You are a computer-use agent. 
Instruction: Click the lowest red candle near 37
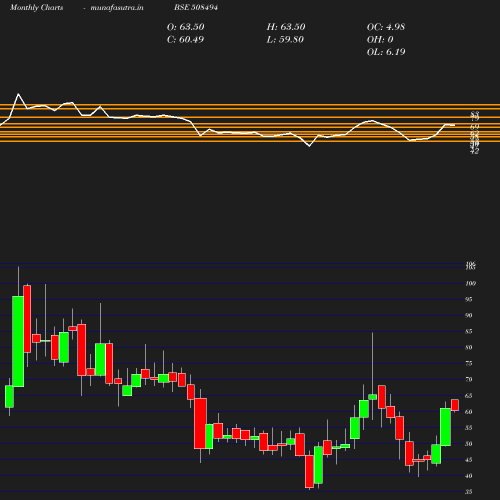click(x=309, y=471)
